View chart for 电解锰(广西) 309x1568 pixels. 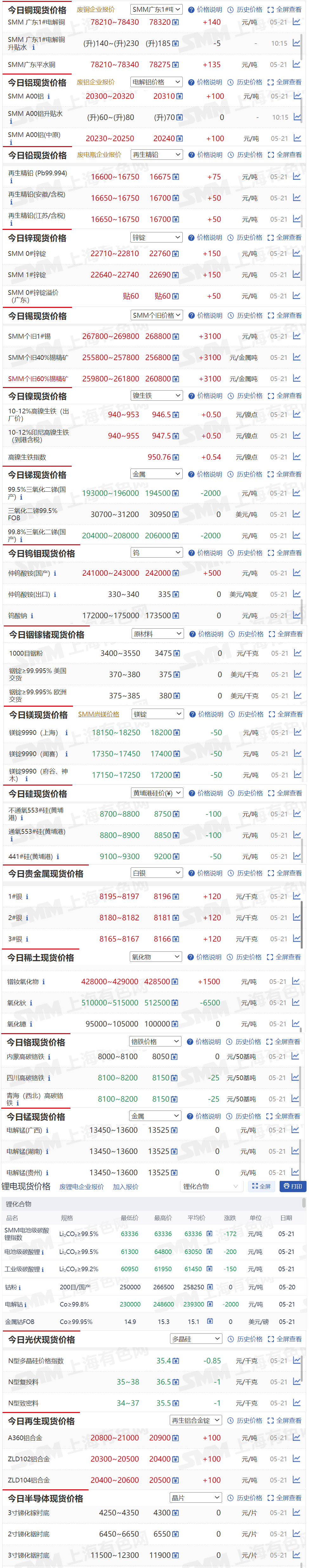[x=295, y=1130]
